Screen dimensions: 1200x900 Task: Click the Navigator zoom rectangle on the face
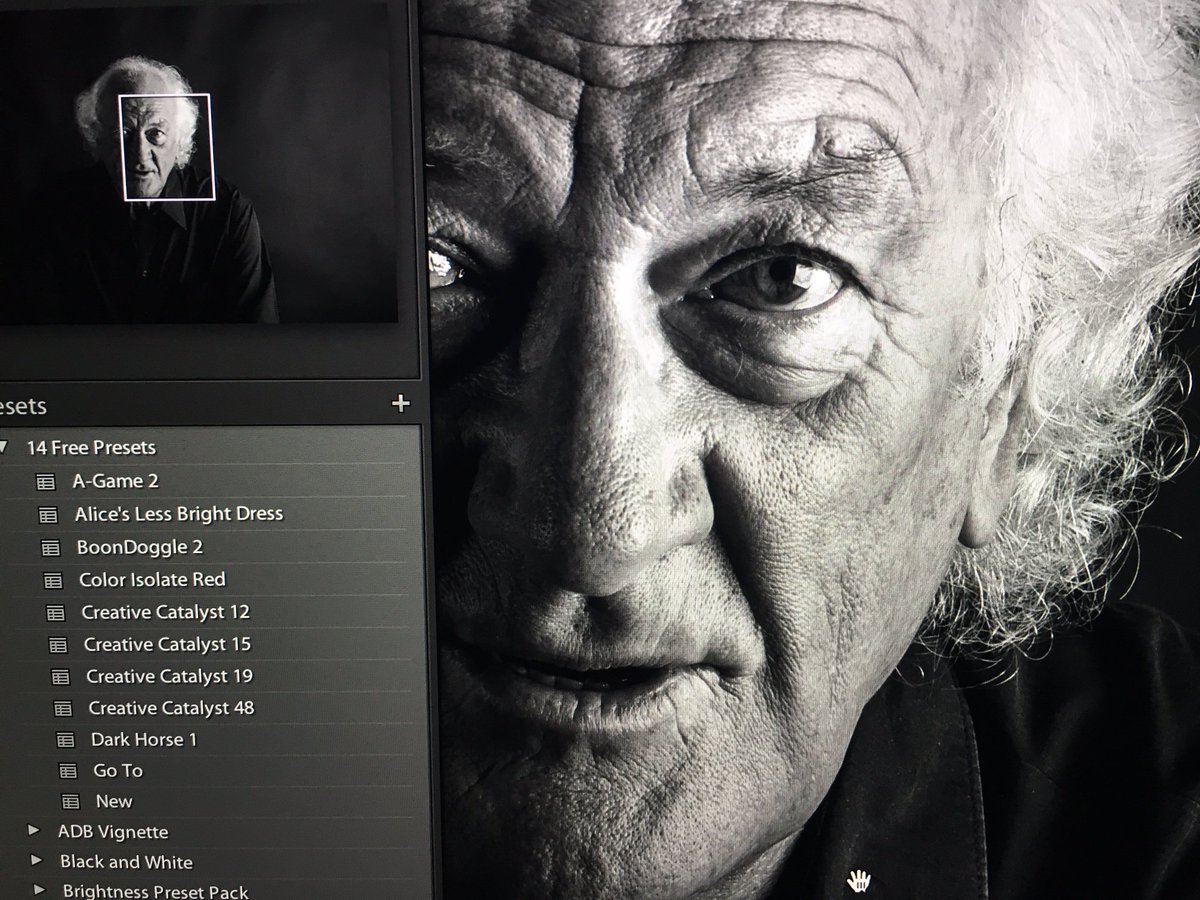pos(167,147)
